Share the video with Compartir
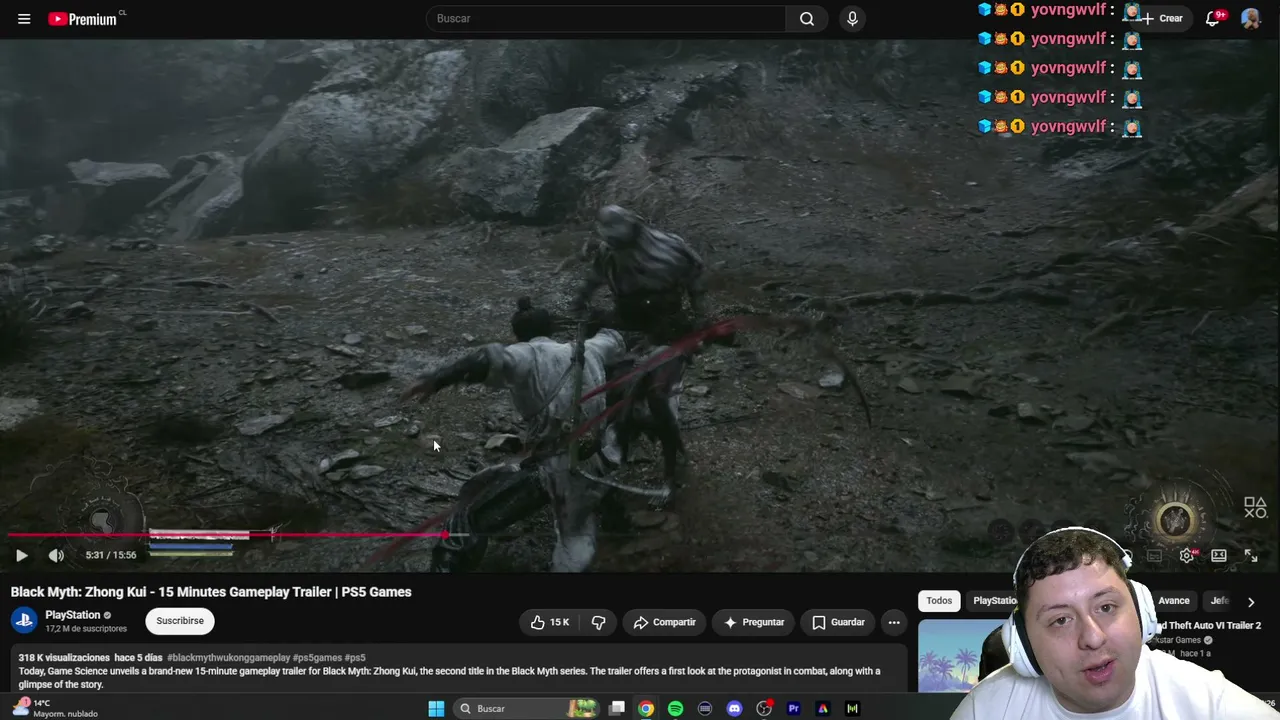The height and width of the screenshot is (720, 1280). coord(664,622)
